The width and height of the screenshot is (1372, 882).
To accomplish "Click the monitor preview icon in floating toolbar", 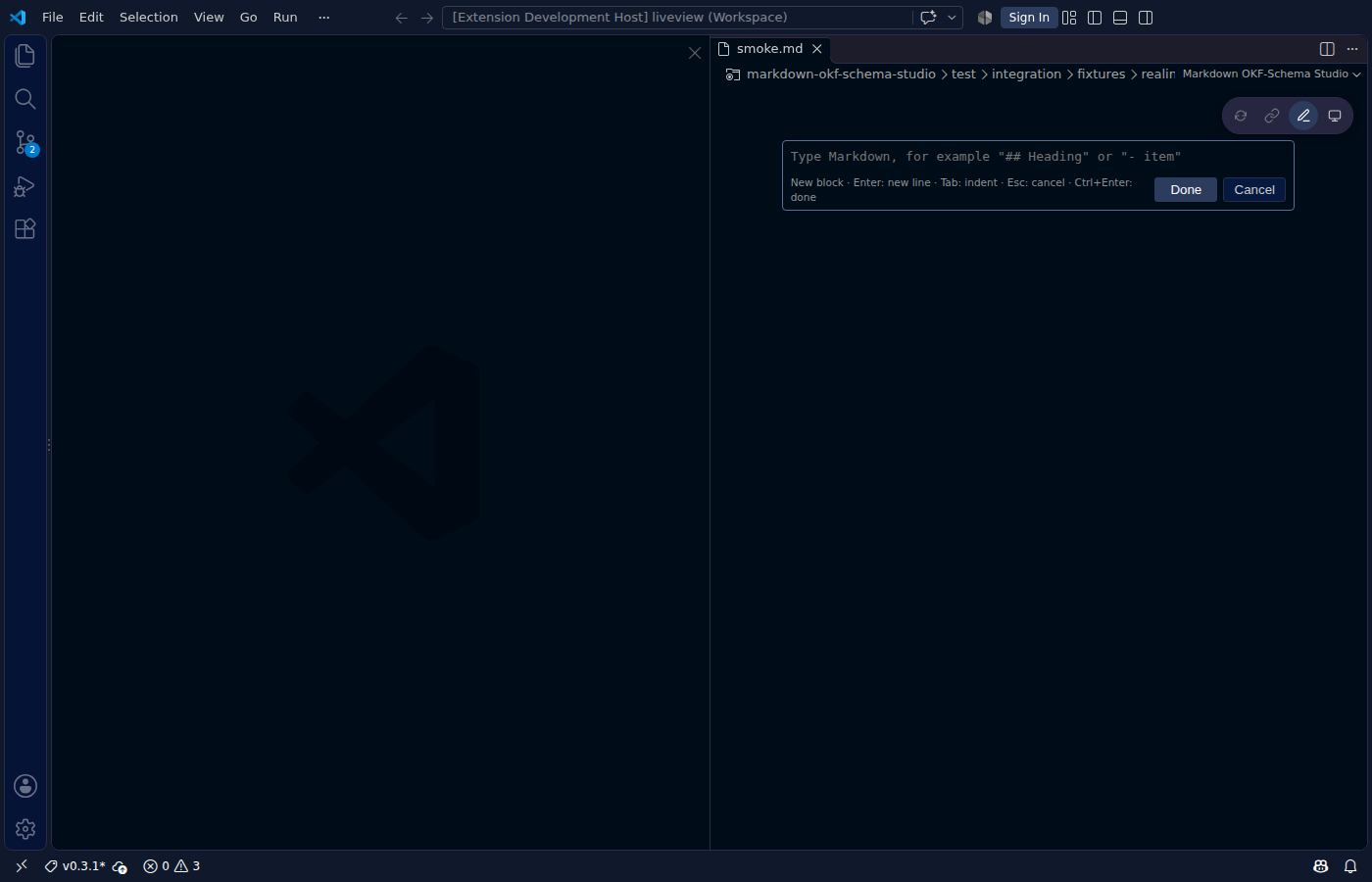I will (x=1335, y=116).
